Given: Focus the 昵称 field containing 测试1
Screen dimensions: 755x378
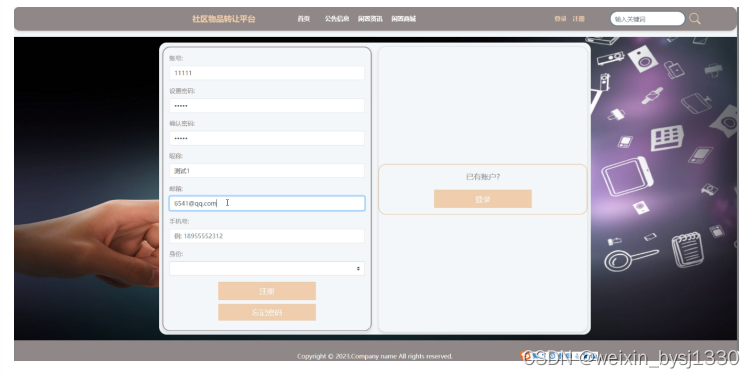Looking at the screenshot, I should [267, 170].
